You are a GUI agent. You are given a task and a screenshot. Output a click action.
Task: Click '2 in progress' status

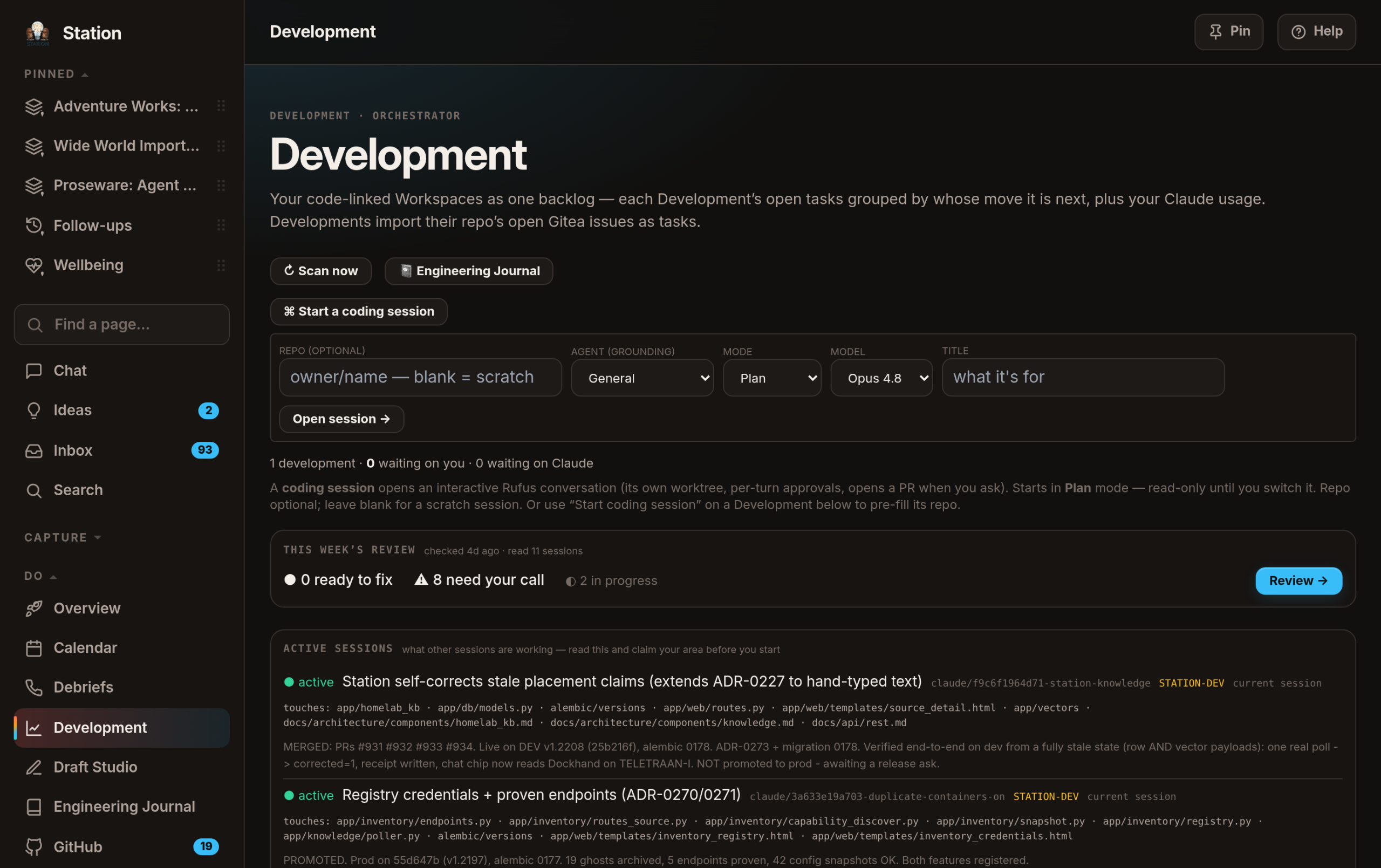click(611, 580)
